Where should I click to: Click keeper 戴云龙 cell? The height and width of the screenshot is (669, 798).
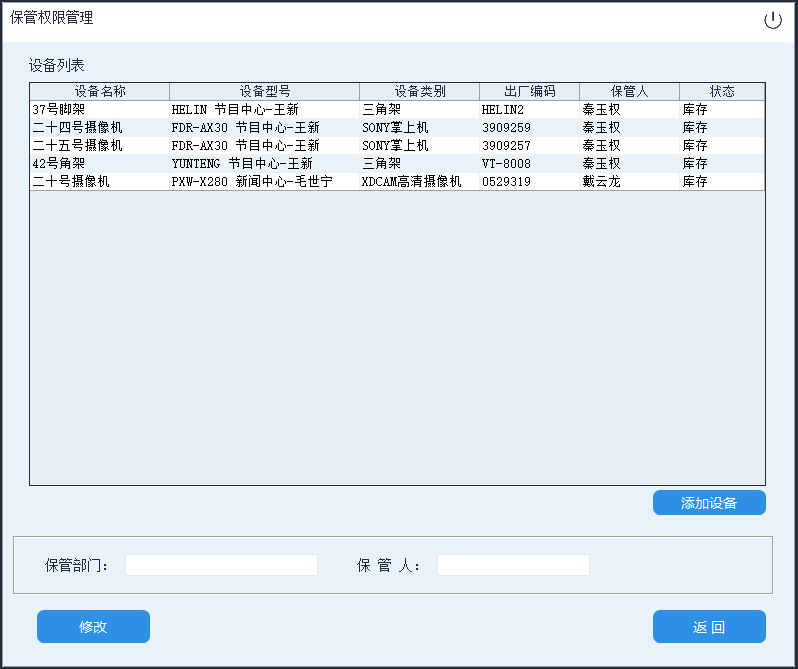tap(602, 182)
